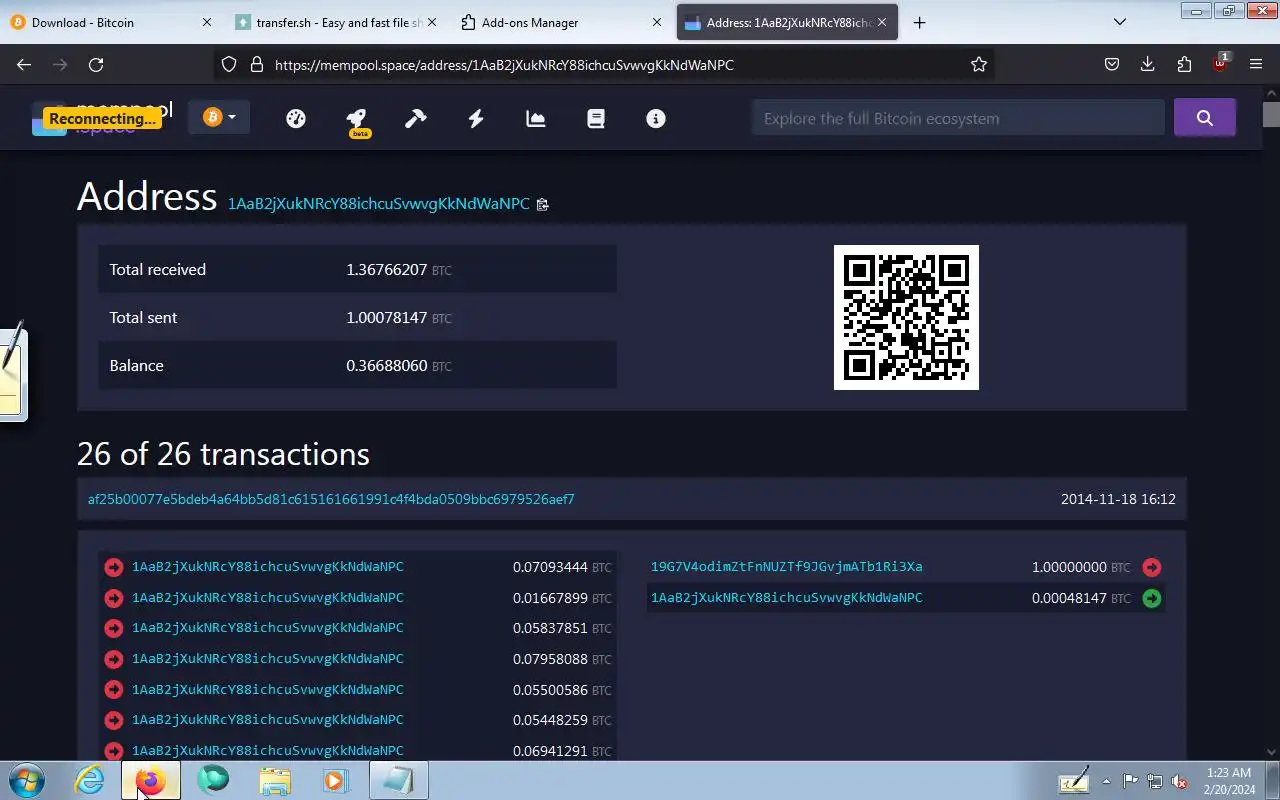Open the Graphs chart icon
Viewport: 1280px width, 800px height.
[536, 118]
